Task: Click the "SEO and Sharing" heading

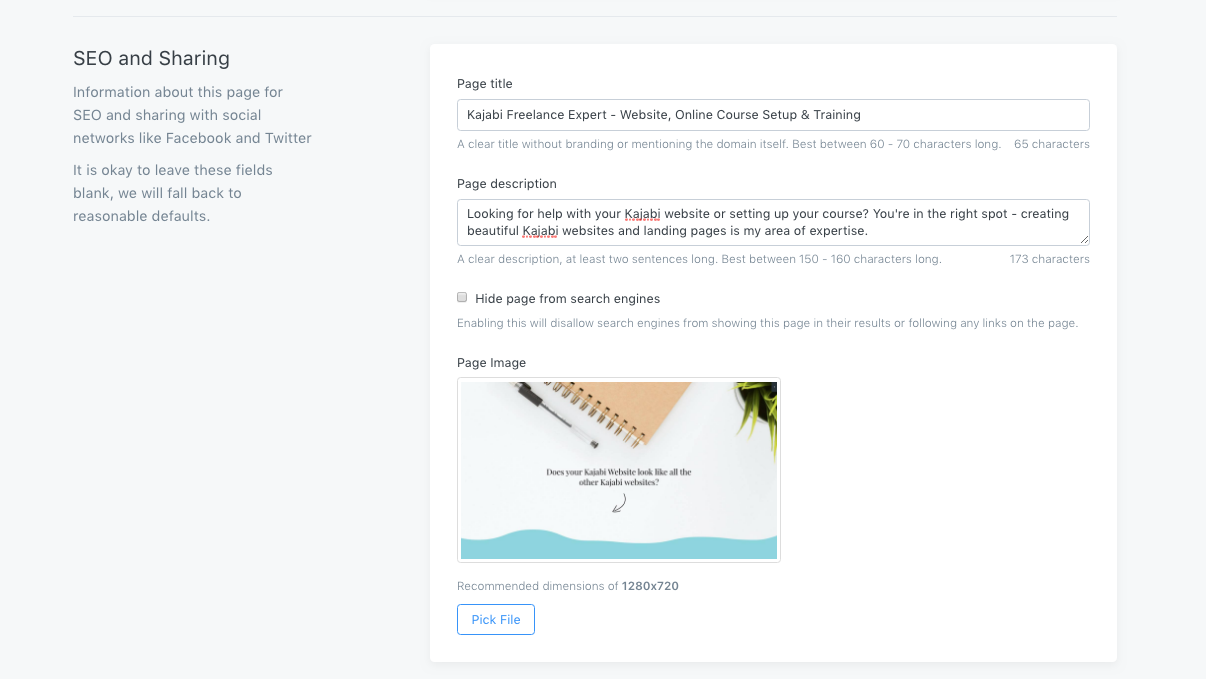Action: 151,58
